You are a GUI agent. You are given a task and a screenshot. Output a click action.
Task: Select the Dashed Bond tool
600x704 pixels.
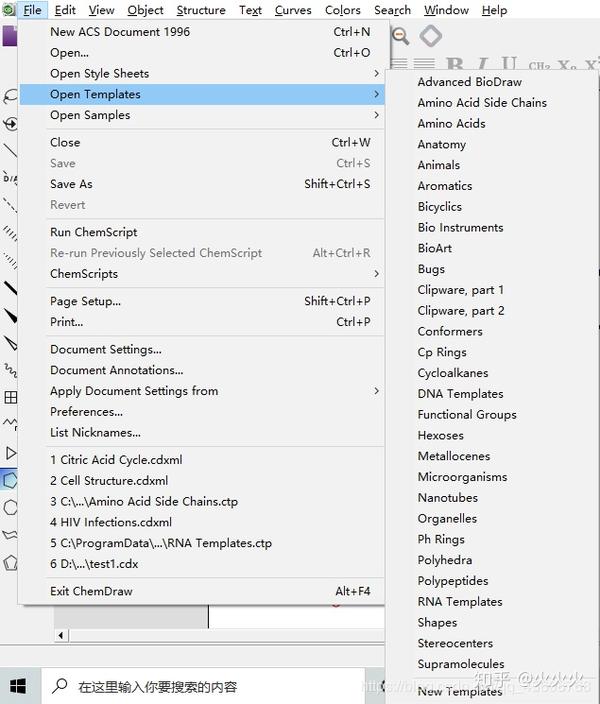tap(10, 205)
